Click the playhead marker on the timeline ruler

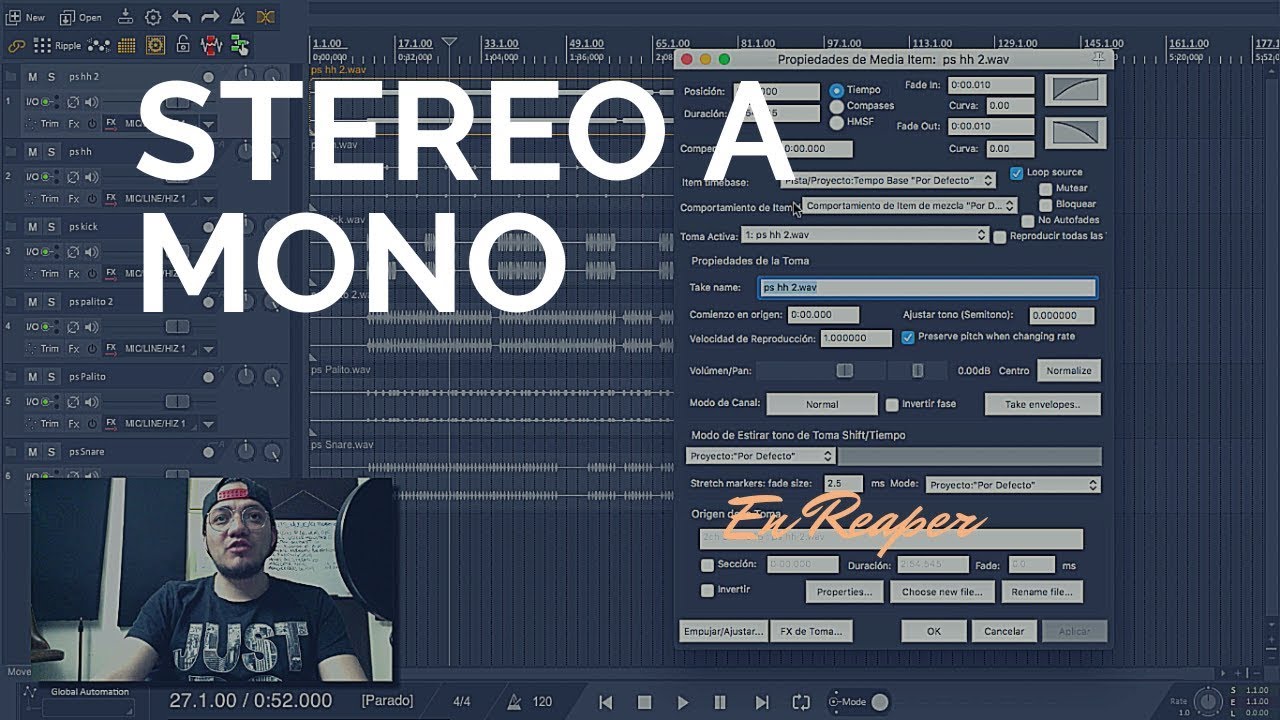click(x=450, y=43)
